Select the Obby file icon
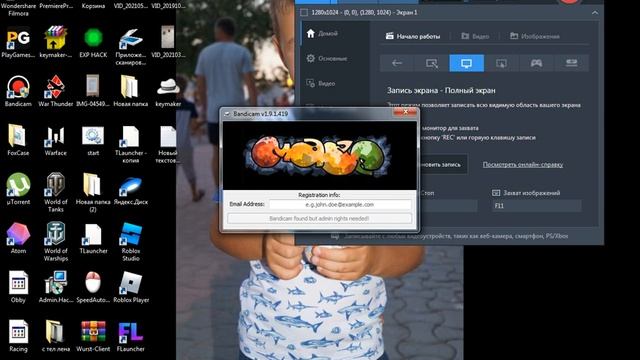640x360 pixels. coord(18,282)
